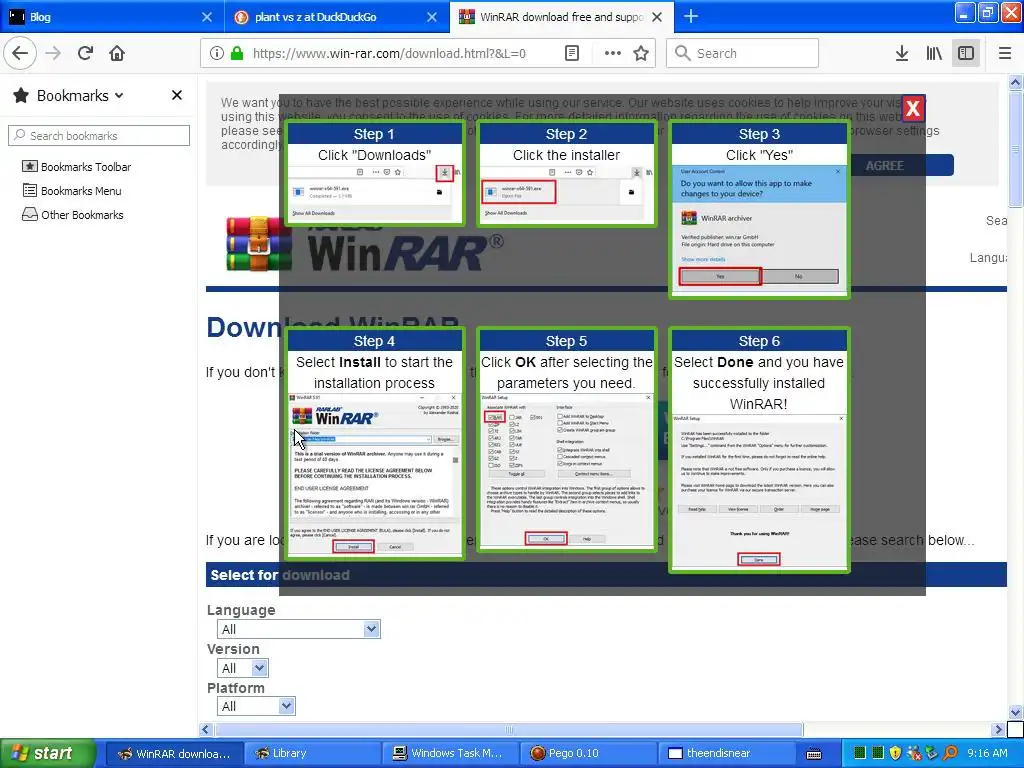Switch to Pego 0.10 taskbar item
Viewport: 1024px width, 768px height.
pyautogui.click(x=588, y=753)
